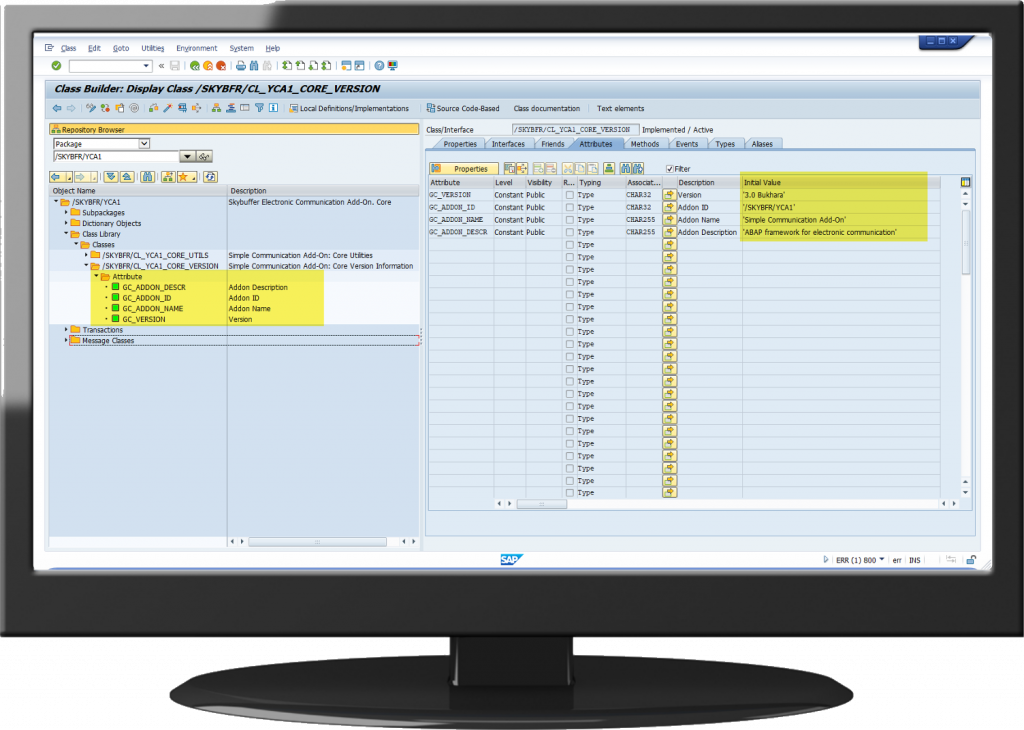
Task: Click the green Enter checkmark icon
Action: (56, 65)
